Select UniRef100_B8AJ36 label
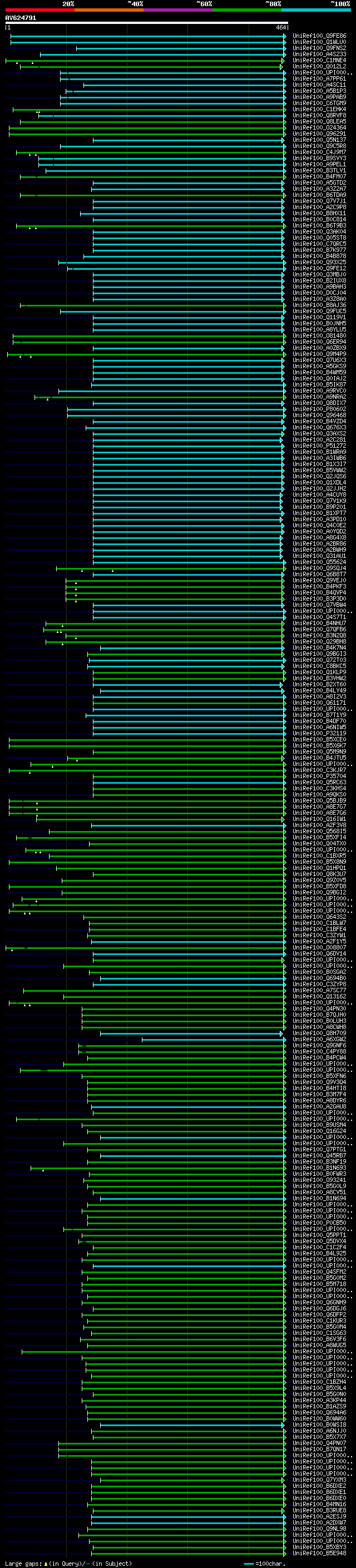The width and height of the screenshot is (356, 1568). pos(319,305)
